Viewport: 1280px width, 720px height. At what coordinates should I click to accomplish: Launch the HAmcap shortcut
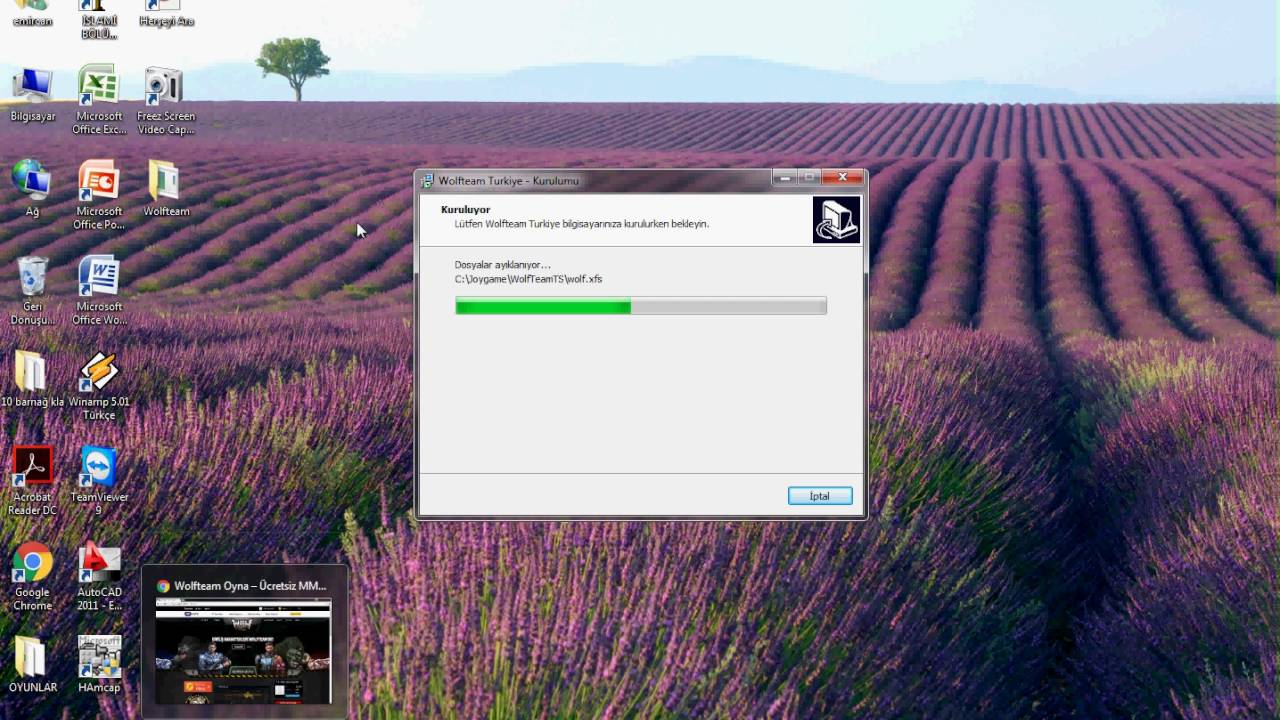pyautogui.click(x=99, y=665)
